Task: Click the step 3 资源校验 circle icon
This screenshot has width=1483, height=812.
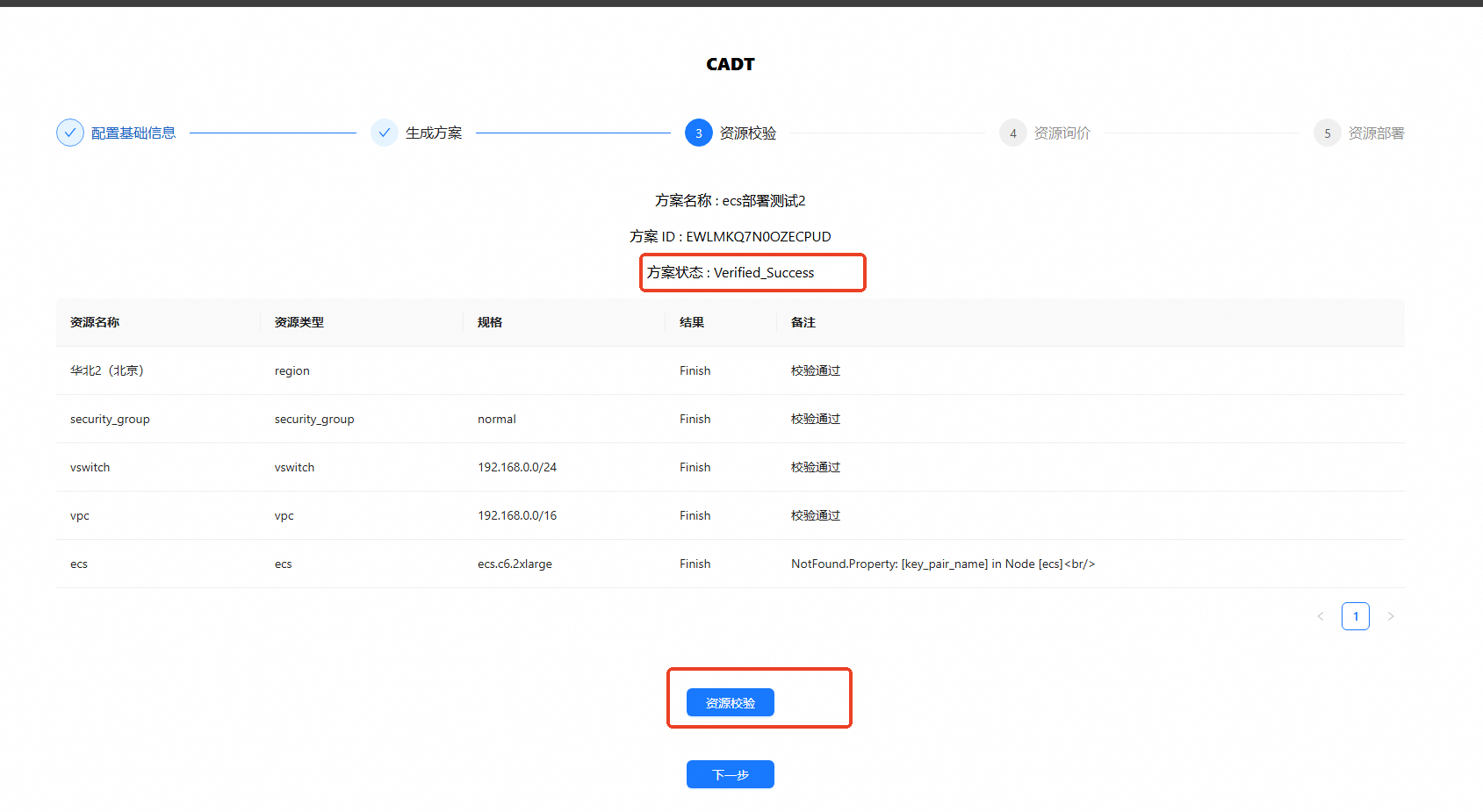Action: pos(699,133)
